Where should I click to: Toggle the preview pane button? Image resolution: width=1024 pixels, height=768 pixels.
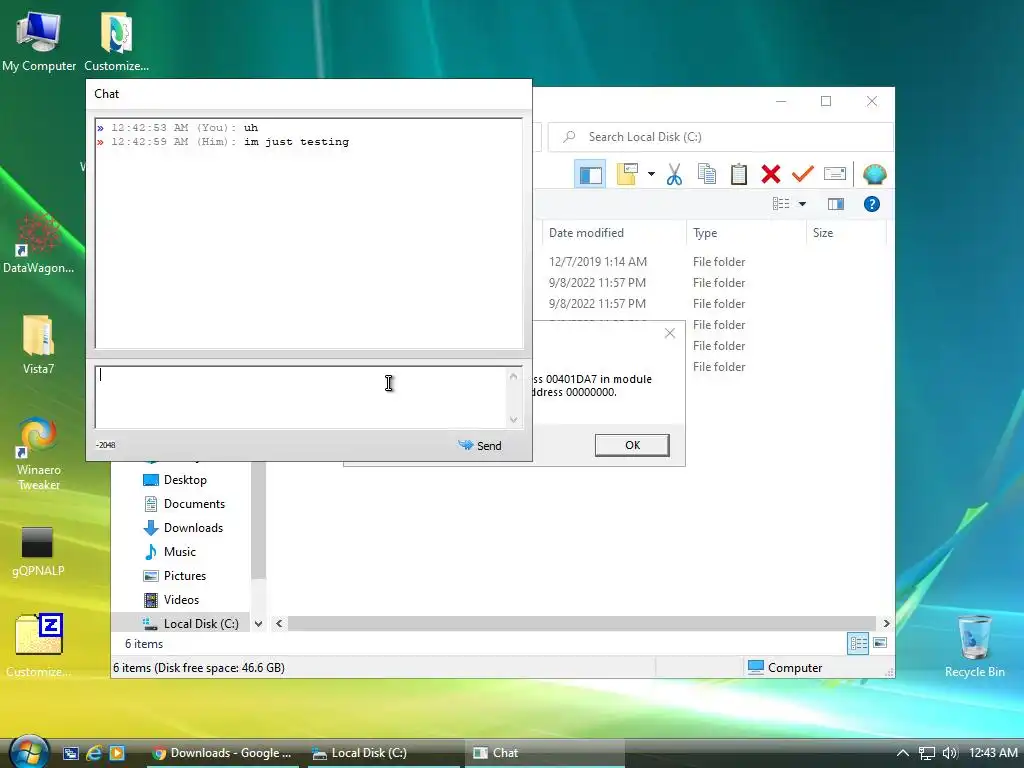835,204
